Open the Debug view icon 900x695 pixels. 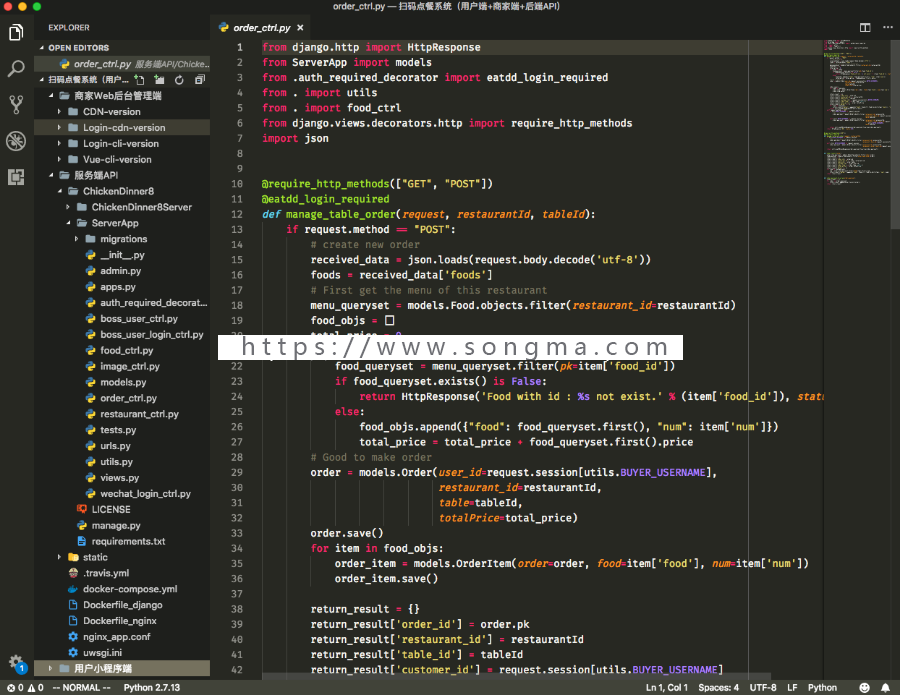coord(16,141)
